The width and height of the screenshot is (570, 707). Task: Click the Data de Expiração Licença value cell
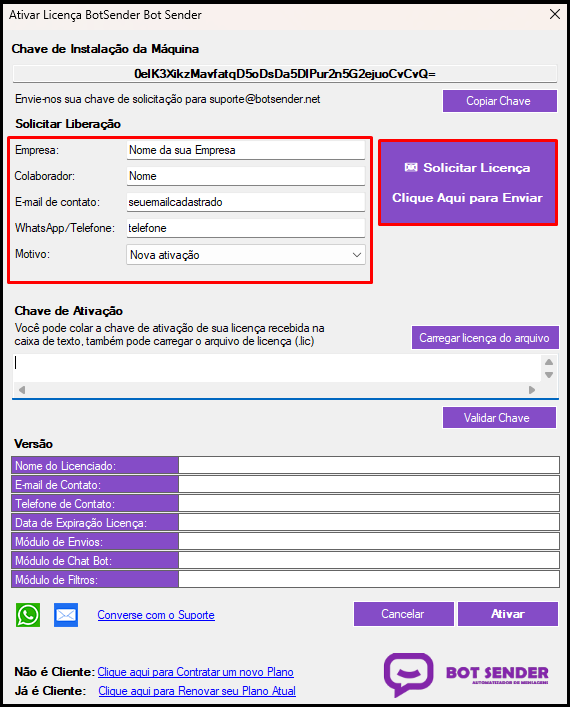click(369, 522)
